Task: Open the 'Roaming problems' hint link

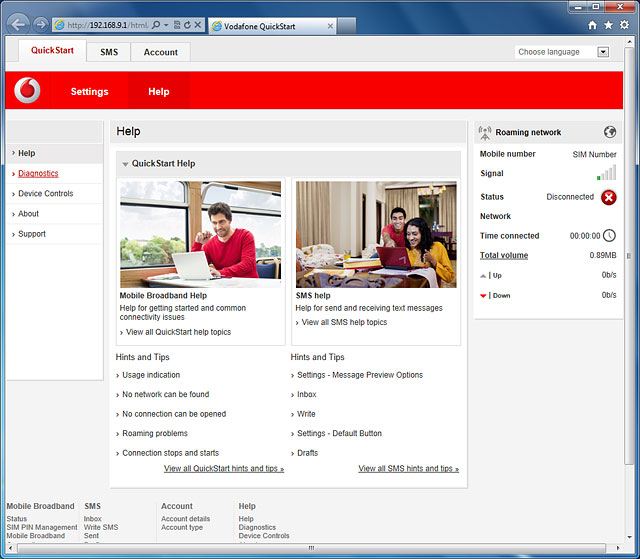Action: [155, 434]
